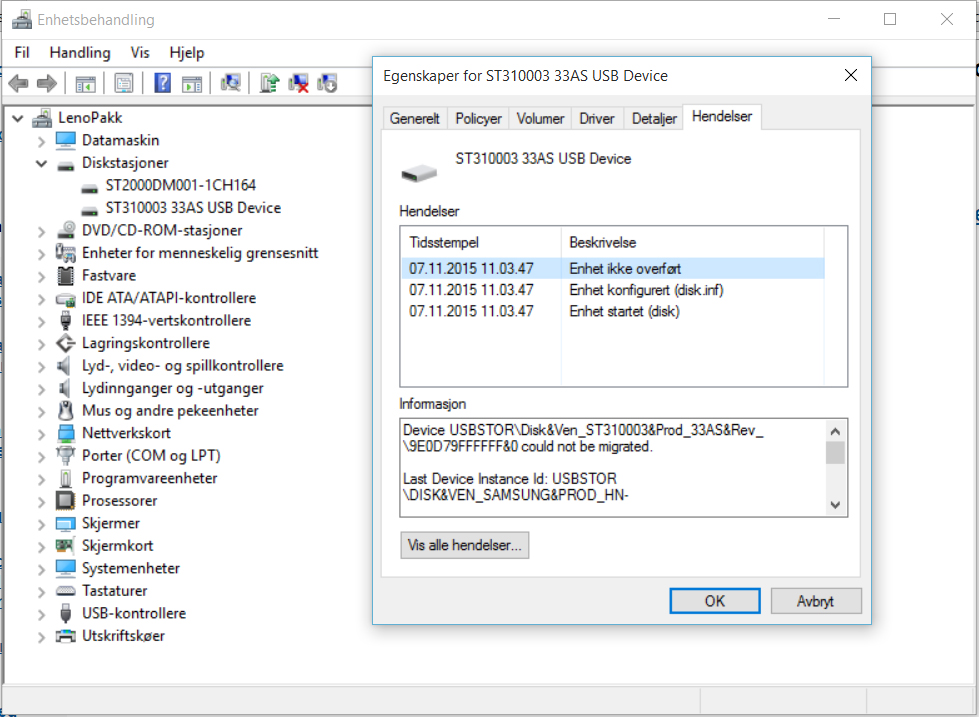Image resolution: width=979 pixels, height=717 pixels.
Task: Select the Enhet konfigurert (disk.inf) event
Action: [613, 290]
